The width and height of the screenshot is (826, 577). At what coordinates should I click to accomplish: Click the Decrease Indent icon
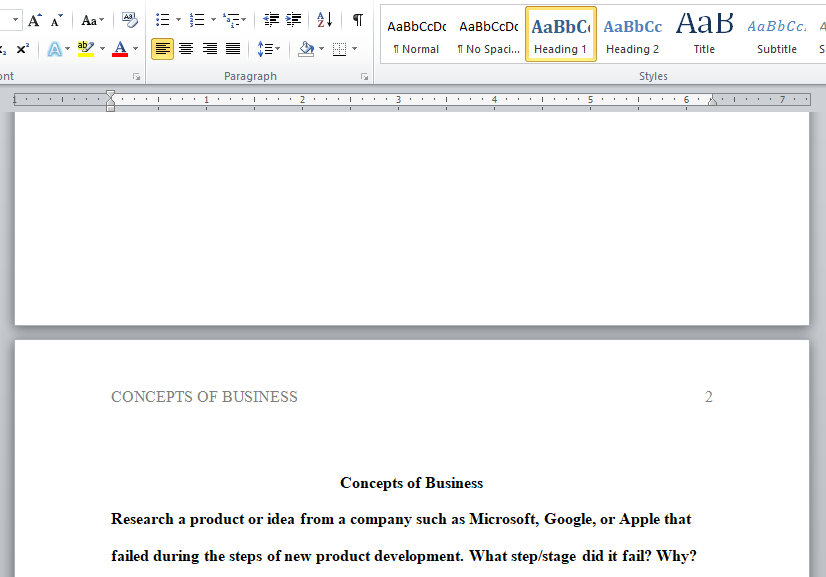click(271, 20)
